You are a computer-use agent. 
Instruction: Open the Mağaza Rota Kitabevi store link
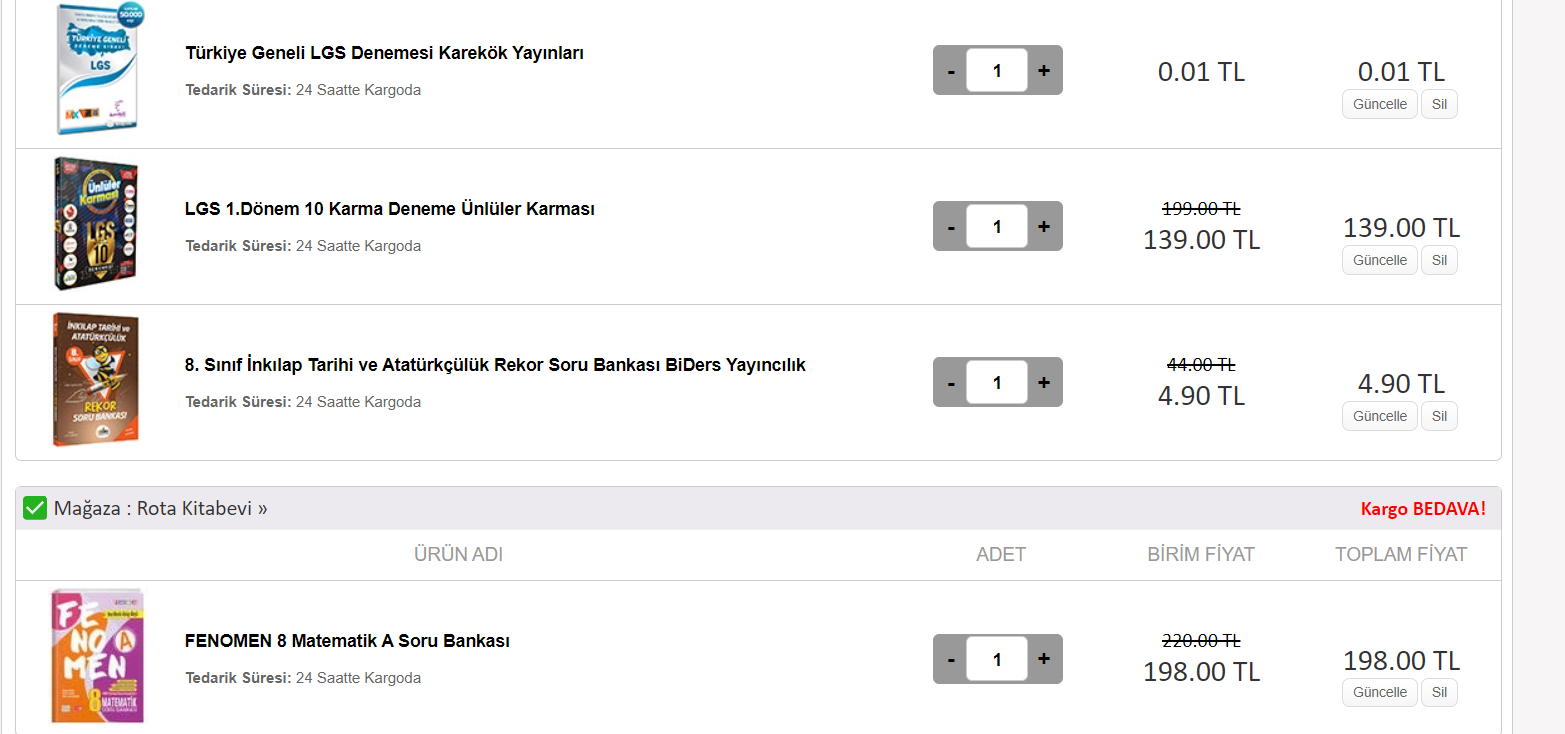160,508
